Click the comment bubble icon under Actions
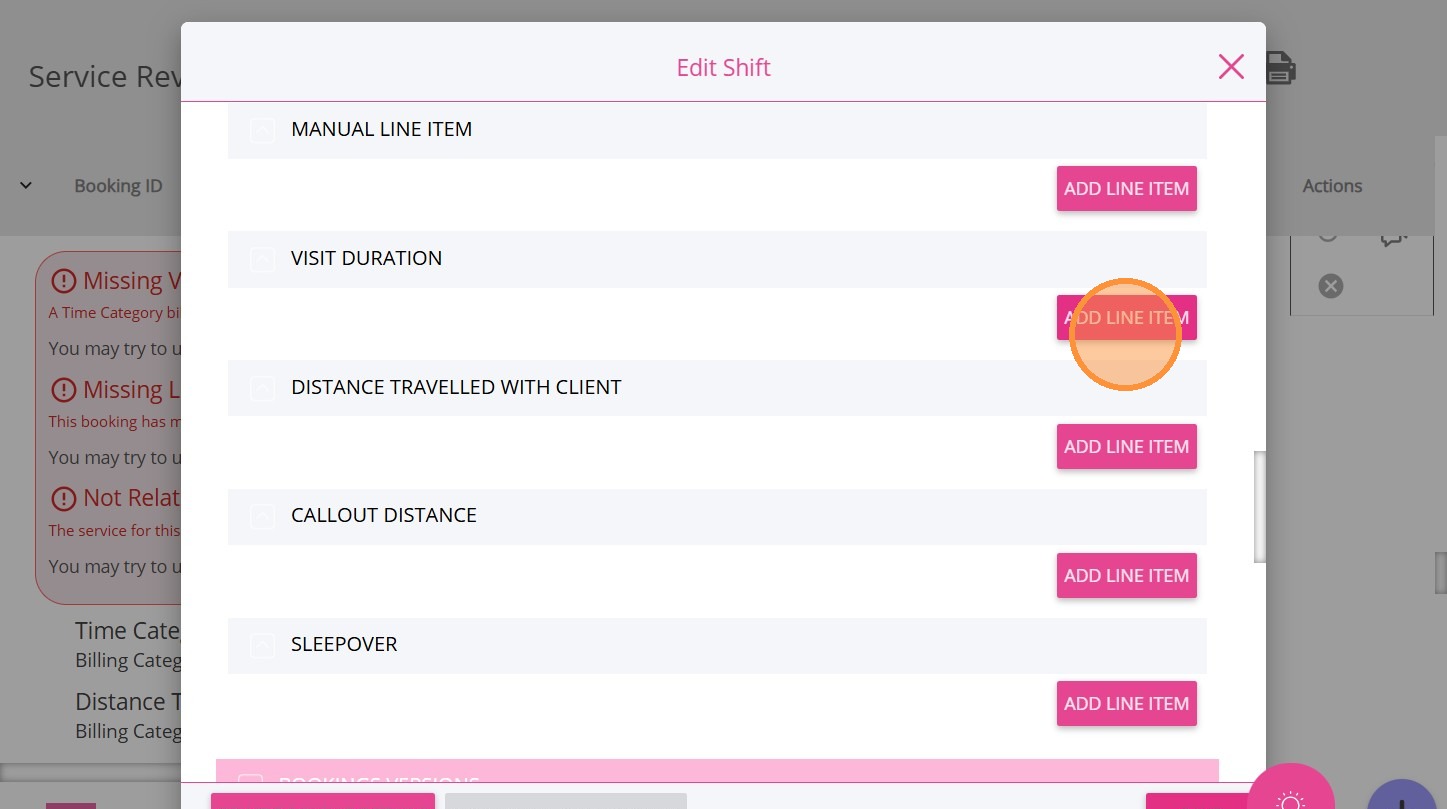This screenshot has height=809, width=1447. 1393,238
